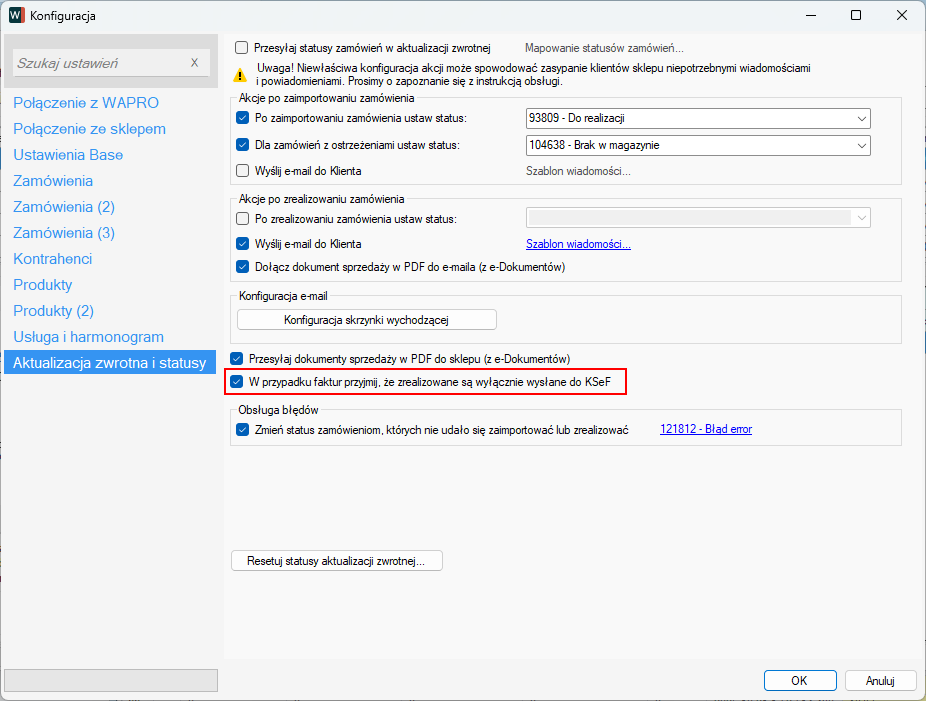
Task: Click the yellow warning triangle icon
Action: (240, 74)
